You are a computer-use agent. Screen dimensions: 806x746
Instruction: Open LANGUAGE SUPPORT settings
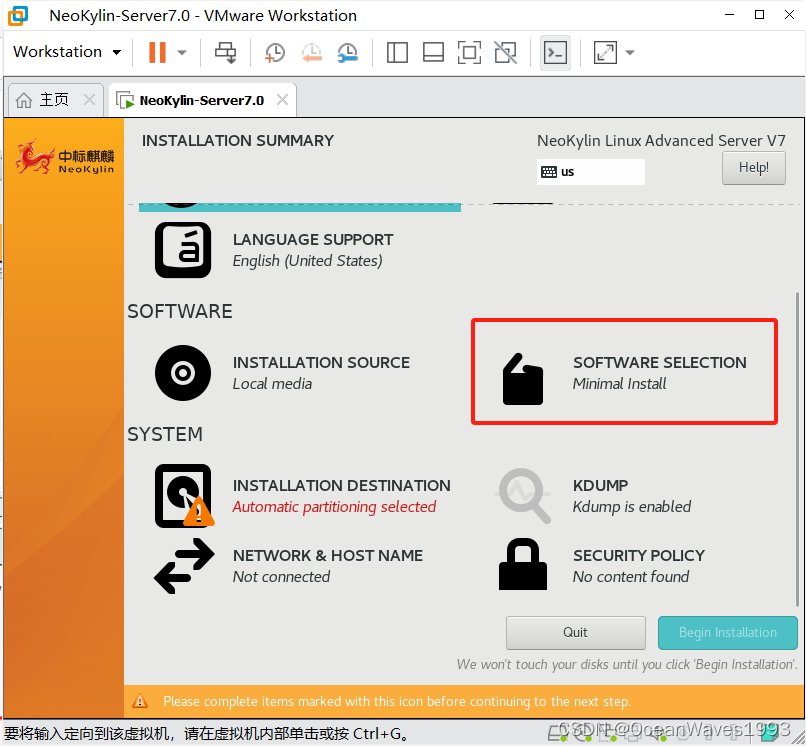pyautogui.click(x=313, y=250)
